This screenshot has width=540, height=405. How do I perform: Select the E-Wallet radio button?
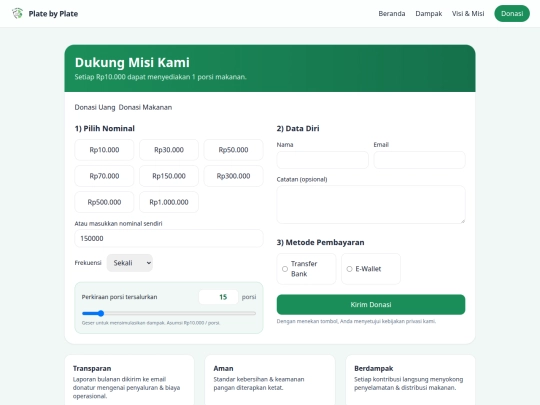point(349,269)
